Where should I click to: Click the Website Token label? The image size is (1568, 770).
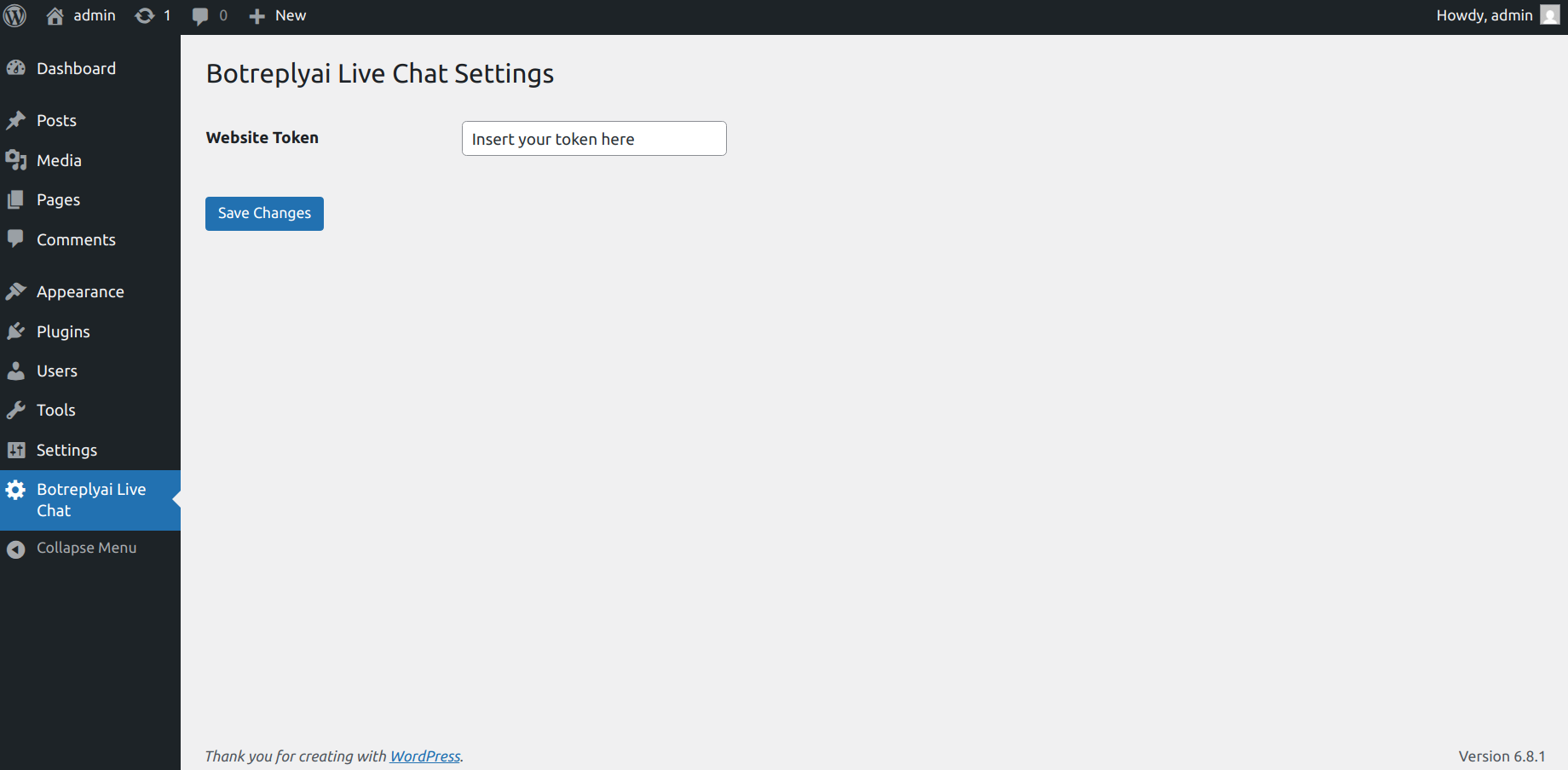point(262,137)
